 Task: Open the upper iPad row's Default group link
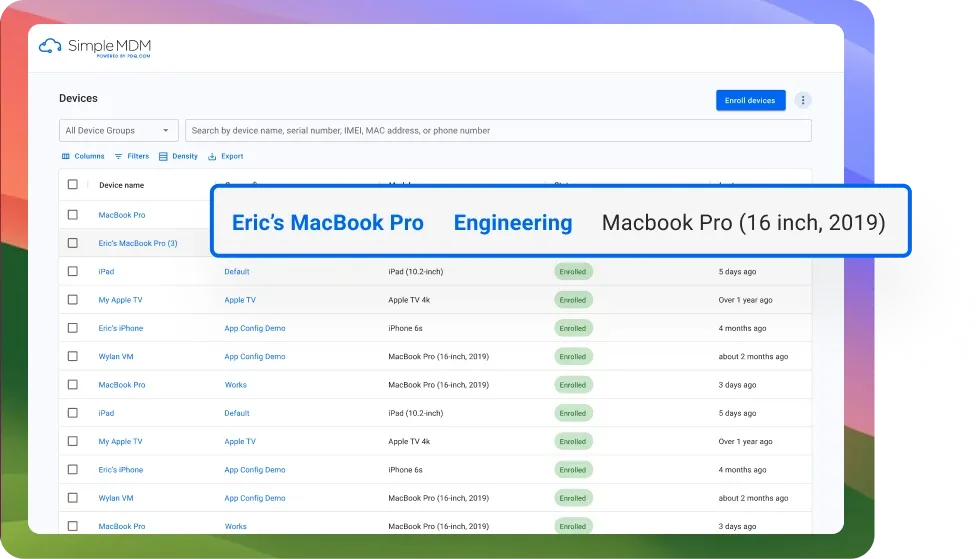237,271
